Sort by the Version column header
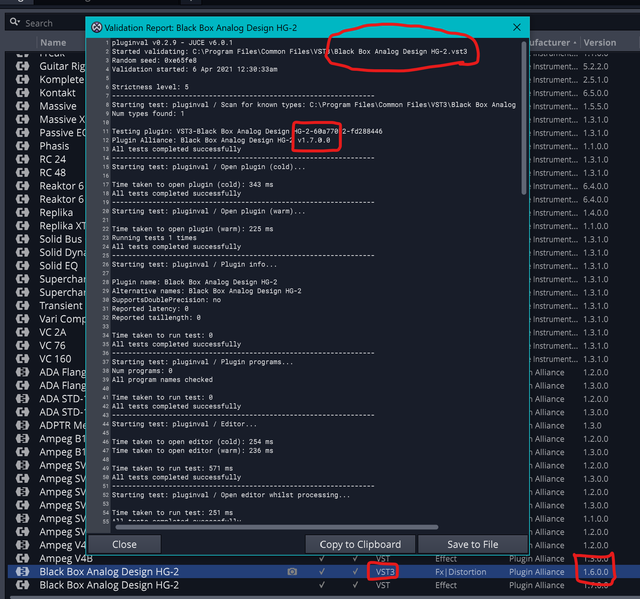This screenshot has width=640, height=599. coord(600,42)
